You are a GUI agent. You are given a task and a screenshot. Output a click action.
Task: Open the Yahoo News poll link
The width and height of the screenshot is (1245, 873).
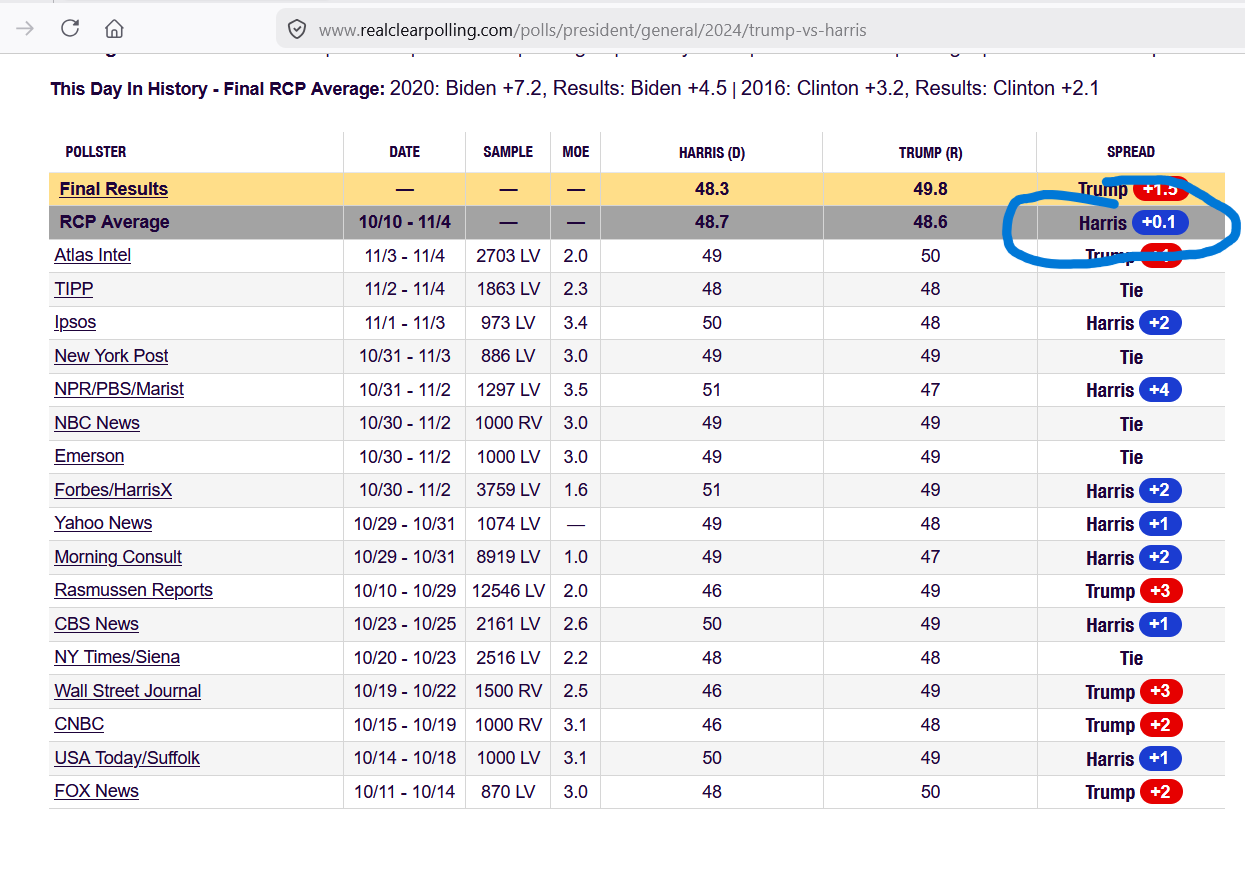[x=103, y=523]
